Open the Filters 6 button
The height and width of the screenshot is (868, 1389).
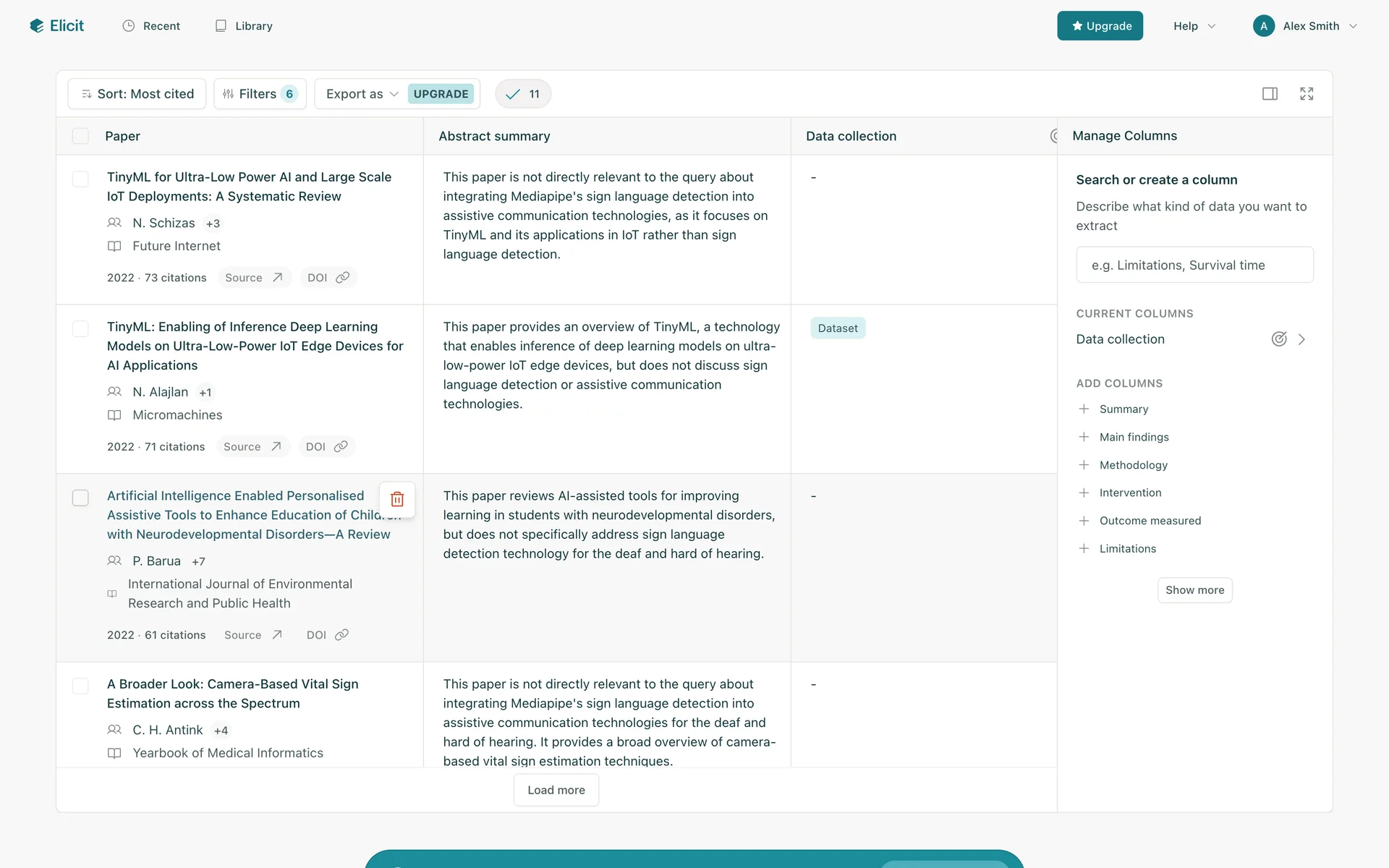260,94
